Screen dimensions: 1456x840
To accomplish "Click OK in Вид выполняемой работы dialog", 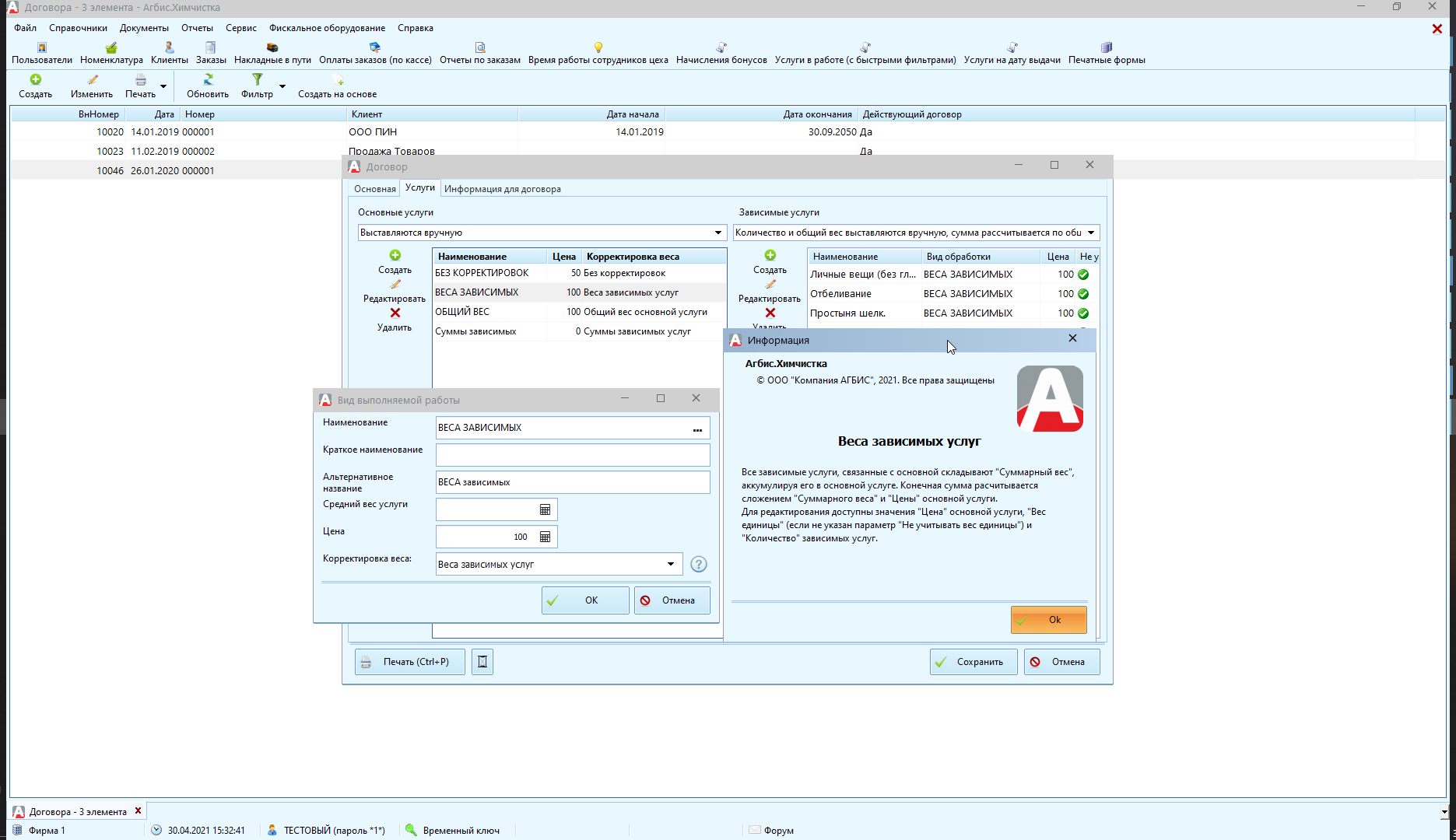I will [x=585, y=600].
